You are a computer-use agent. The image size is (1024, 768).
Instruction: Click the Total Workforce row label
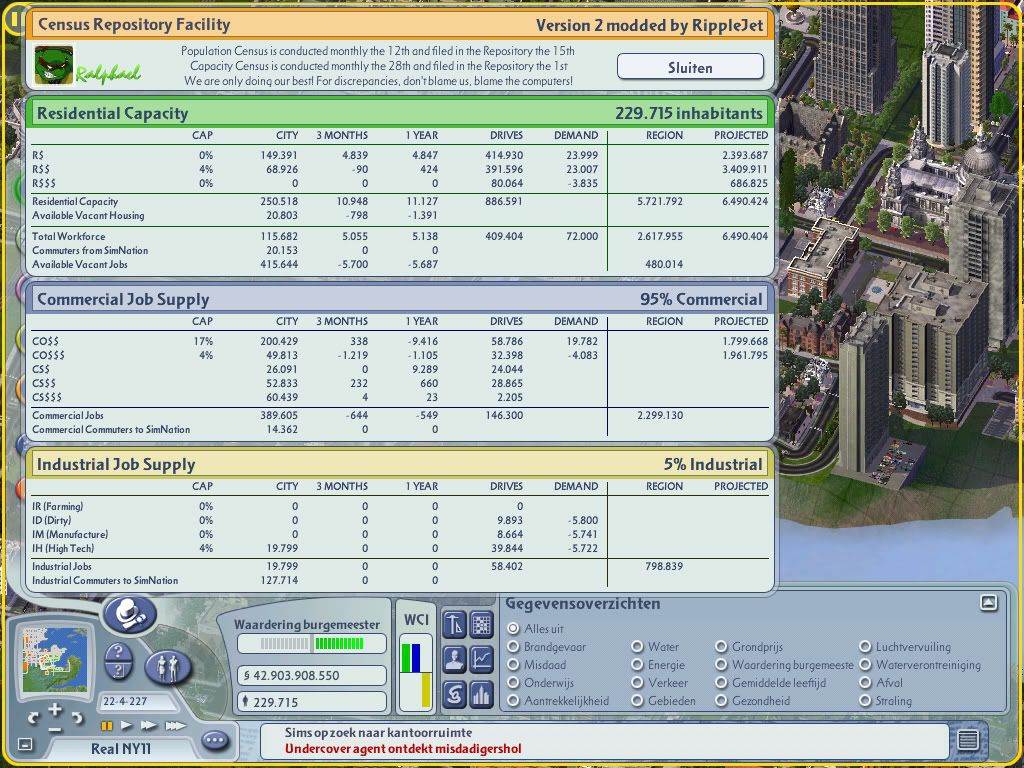pyautogui.click(x=69, y=236)
